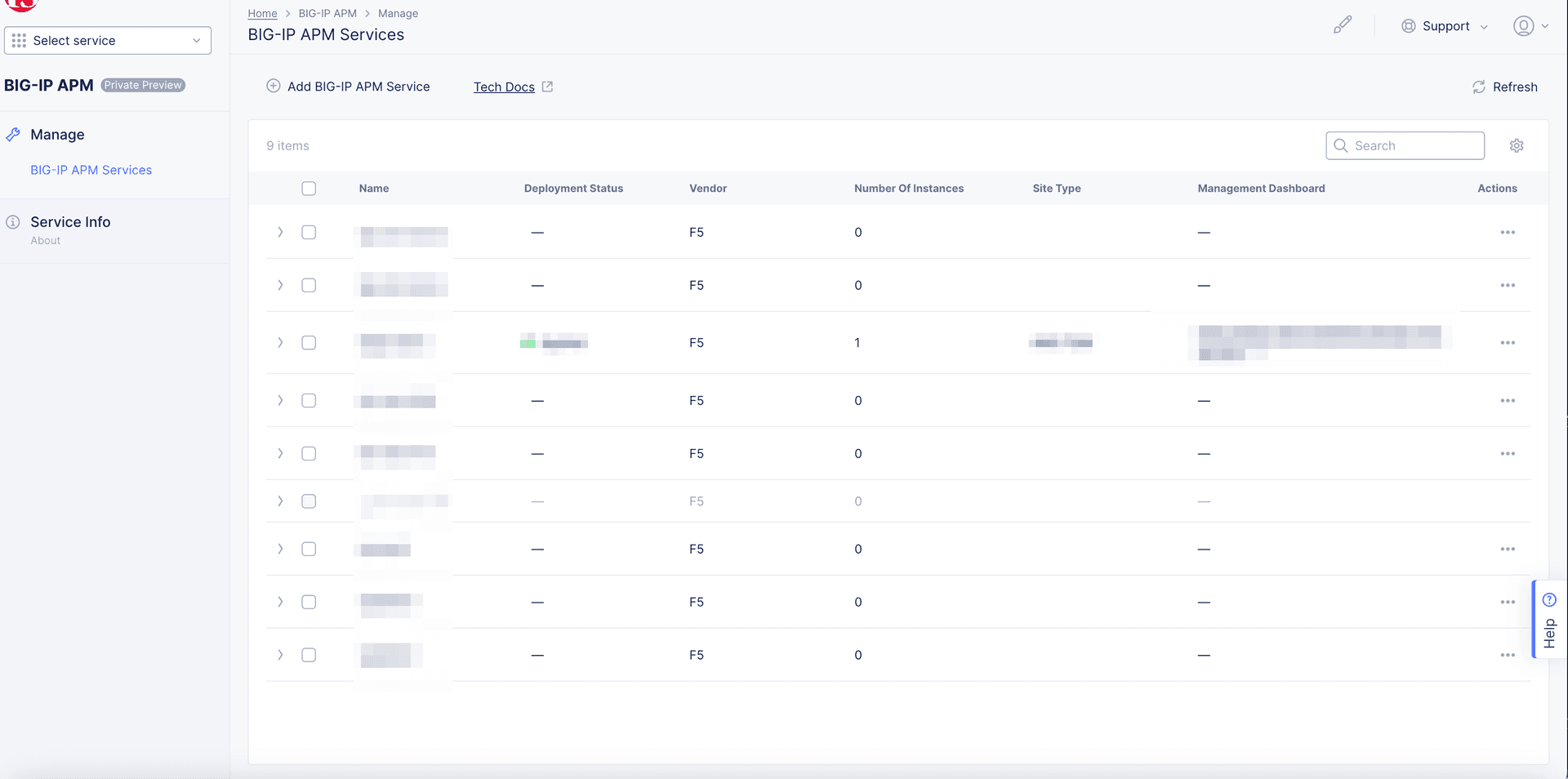
Task: Click inside the Search field
Action: pyautogui.click(x=1413, y=145)
